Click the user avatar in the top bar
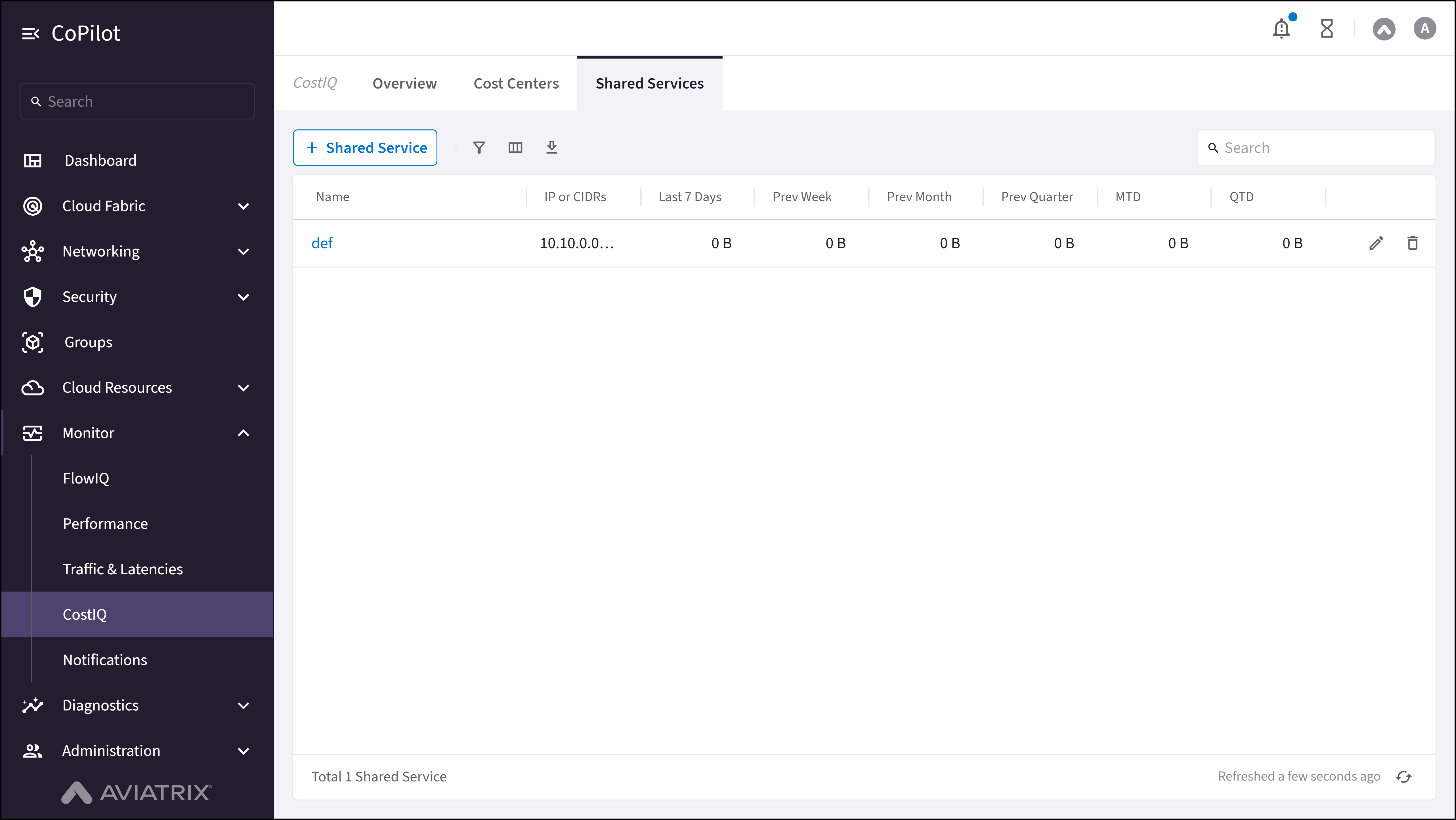Screen dimensions: 1456x820 [x=1424, y=28]
